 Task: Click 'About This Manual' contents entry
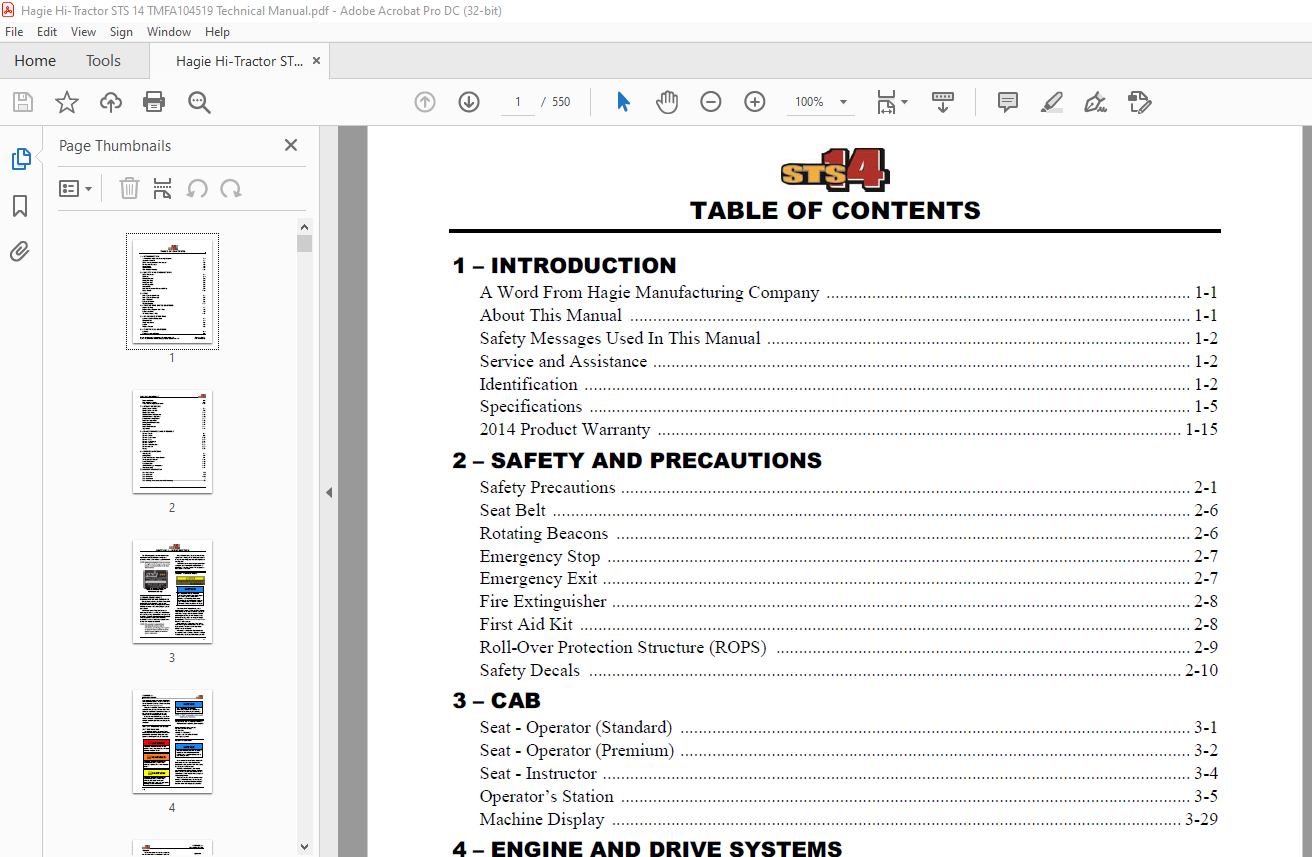550,316
